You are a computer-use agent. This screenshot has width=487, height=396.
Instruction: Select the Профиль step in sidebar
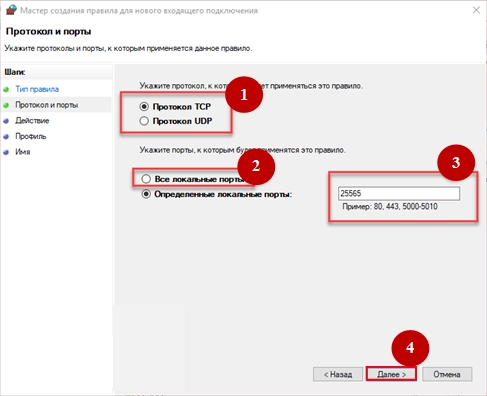tap(31, 136)
